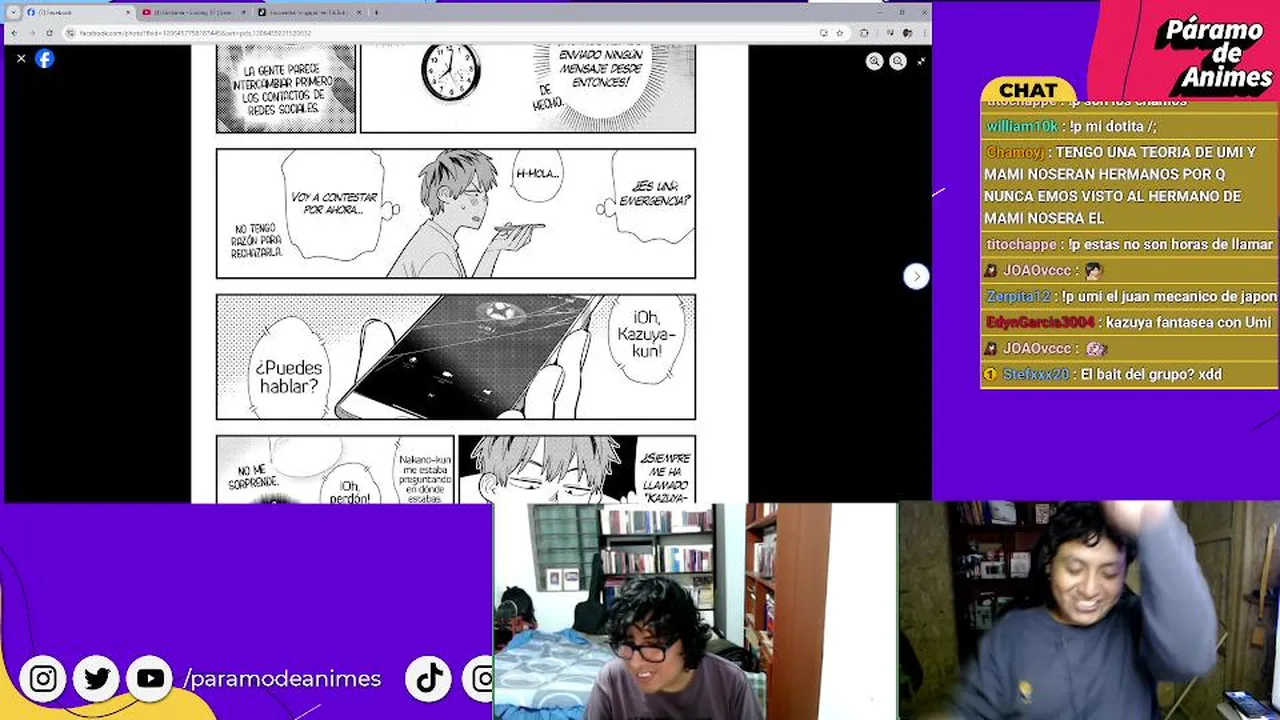This screenshot has width=1280, height=720.
Task: Click the manga panel showing the cracked phone
Action: tap(456, 357)
